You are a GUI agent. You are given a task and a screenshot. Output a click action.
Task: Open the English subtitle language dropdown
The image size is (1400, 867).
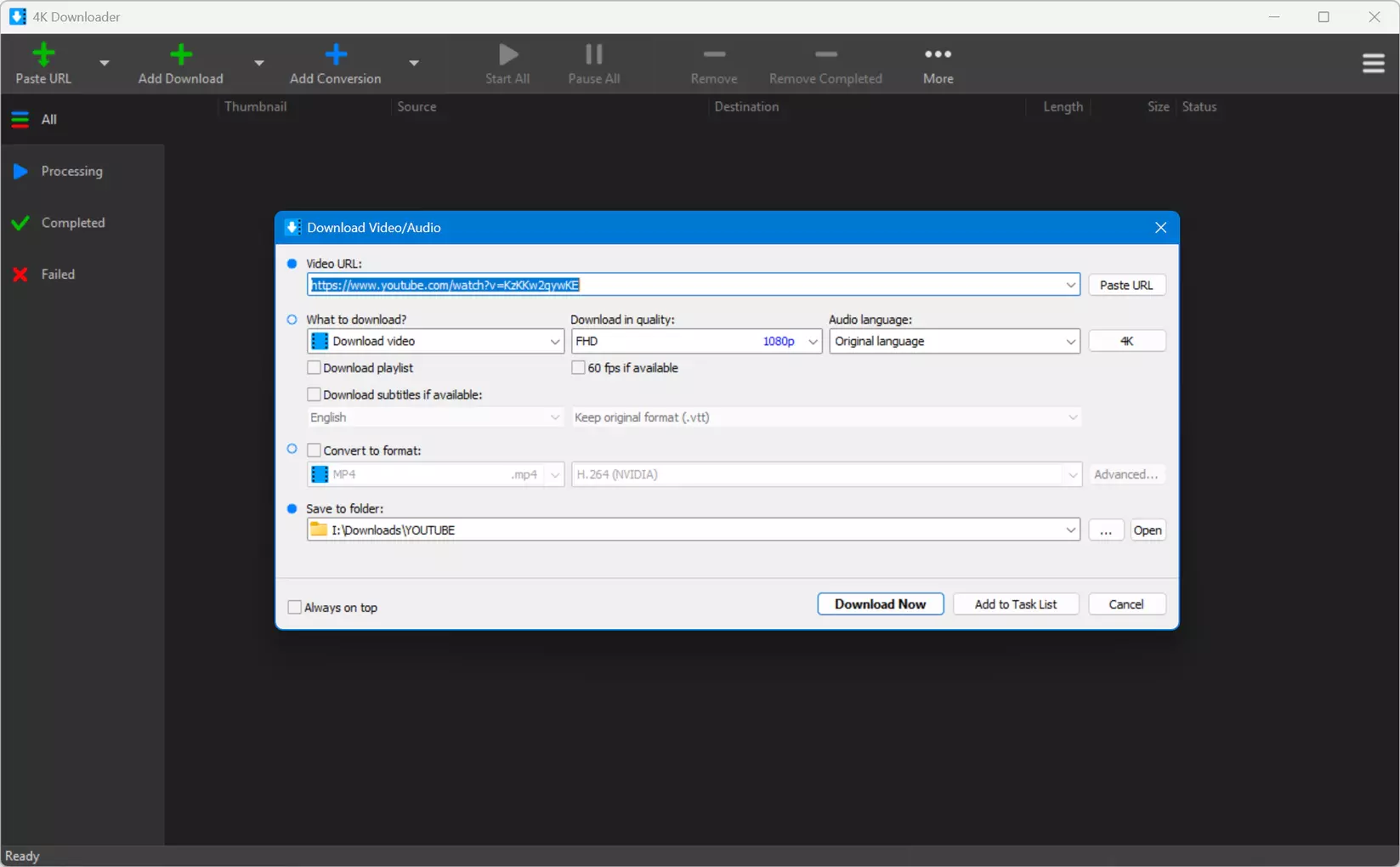click(x=435, y=417)
